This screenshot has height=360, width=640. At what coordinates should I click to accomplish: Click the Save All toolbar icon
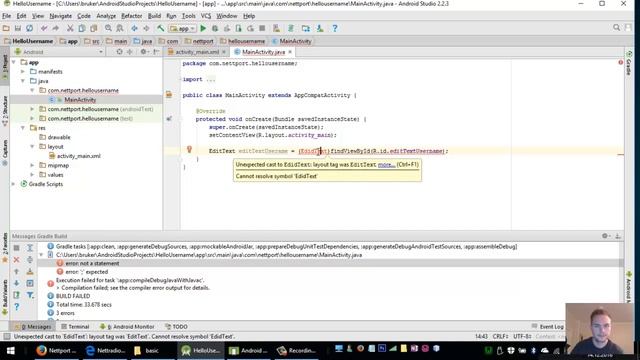click(x=18, y=28)
